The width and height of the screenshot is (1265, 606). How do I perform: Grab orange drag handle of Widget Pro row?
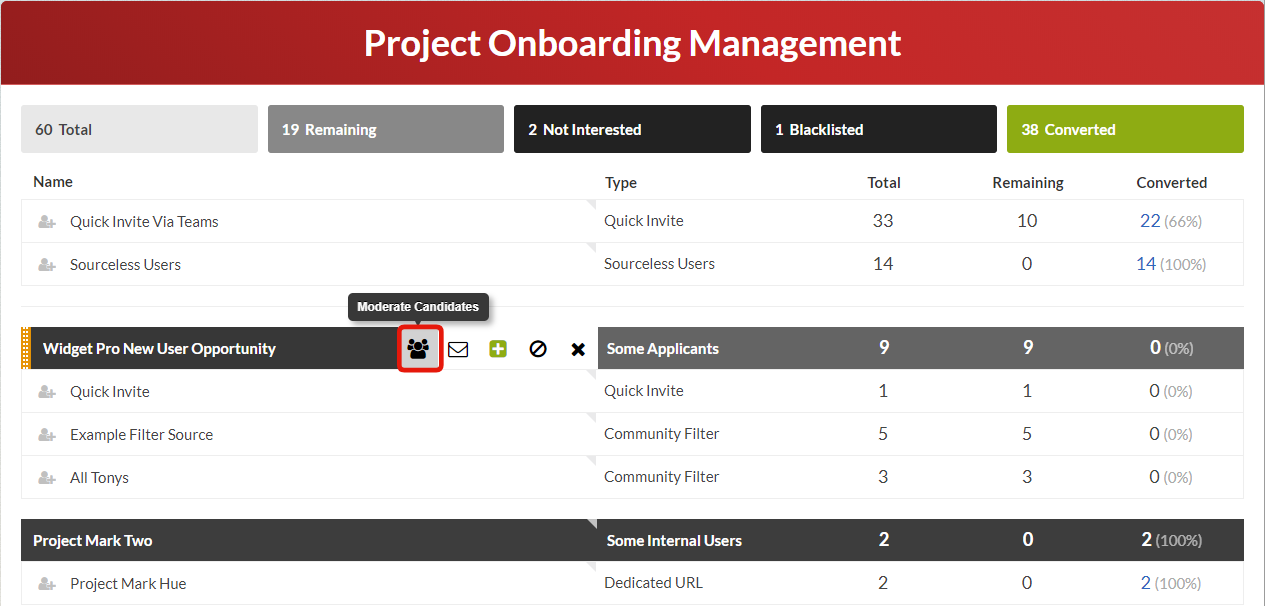(26, 349)
